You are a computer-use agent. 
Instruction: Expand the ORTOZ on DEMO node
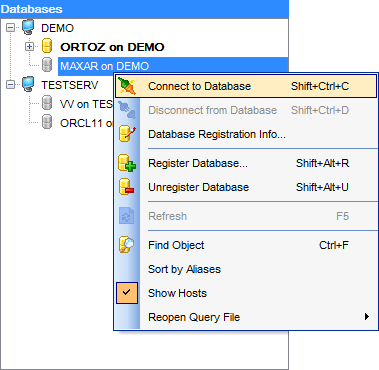(x=30, y=47)
